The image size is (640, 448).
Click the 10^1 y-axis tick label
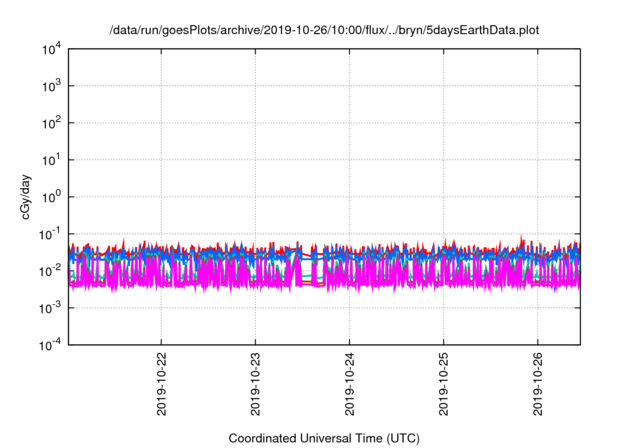pyautogui.click(x=51, y=160)
